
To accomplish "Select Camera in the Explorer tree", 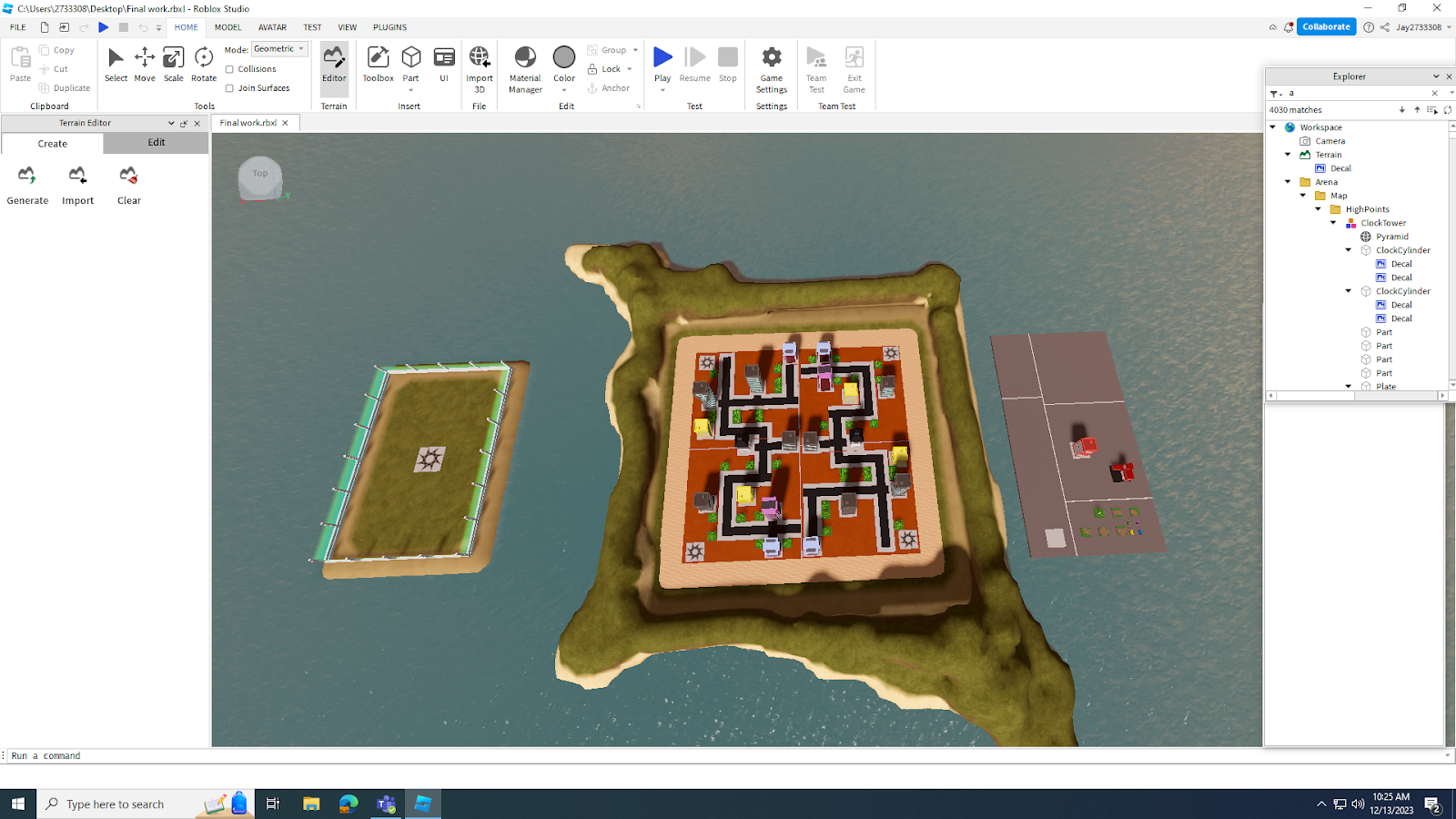I will (1330, 141).
